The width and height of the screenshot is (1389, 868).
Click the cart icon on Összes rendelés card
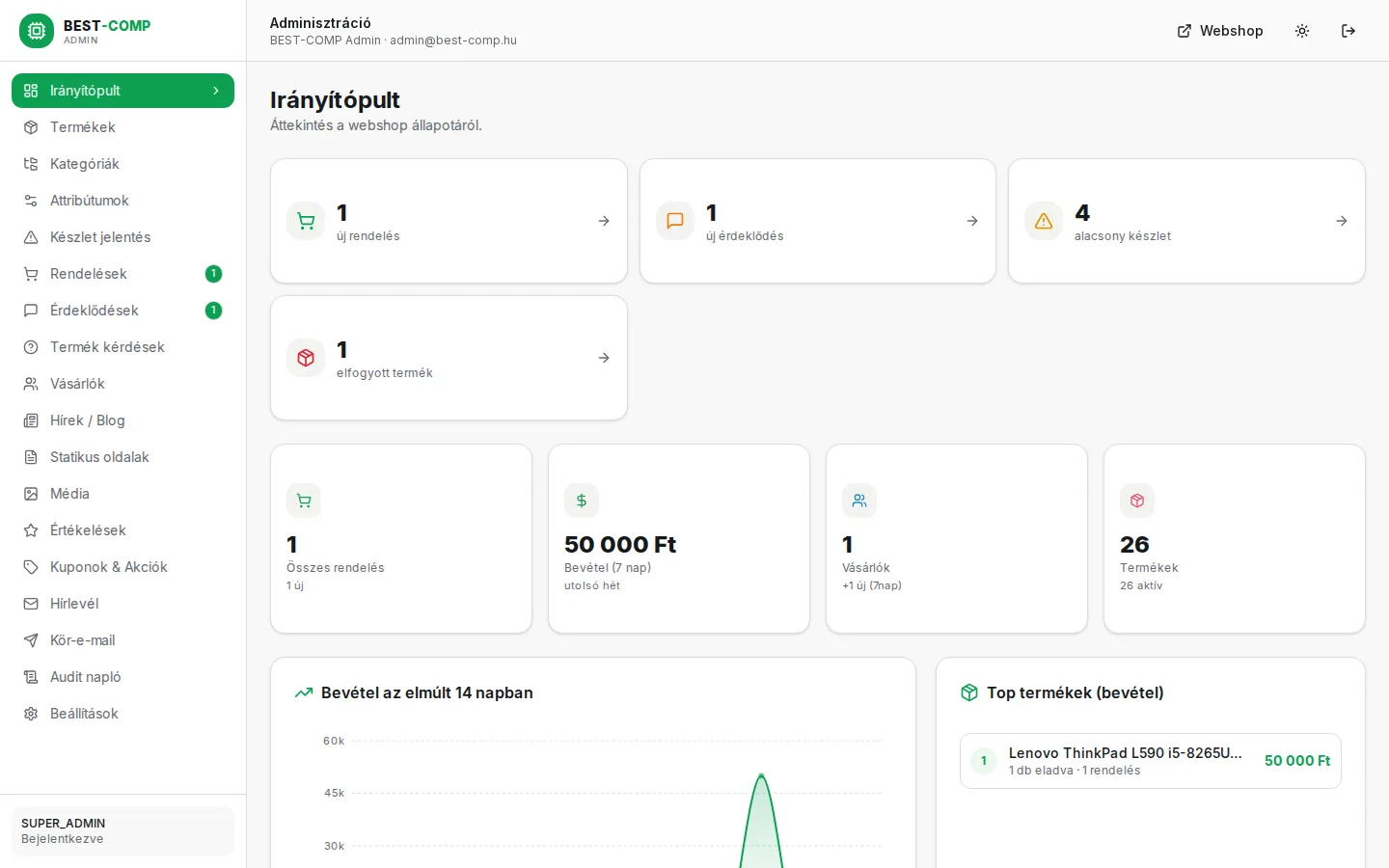pos(304,501)
